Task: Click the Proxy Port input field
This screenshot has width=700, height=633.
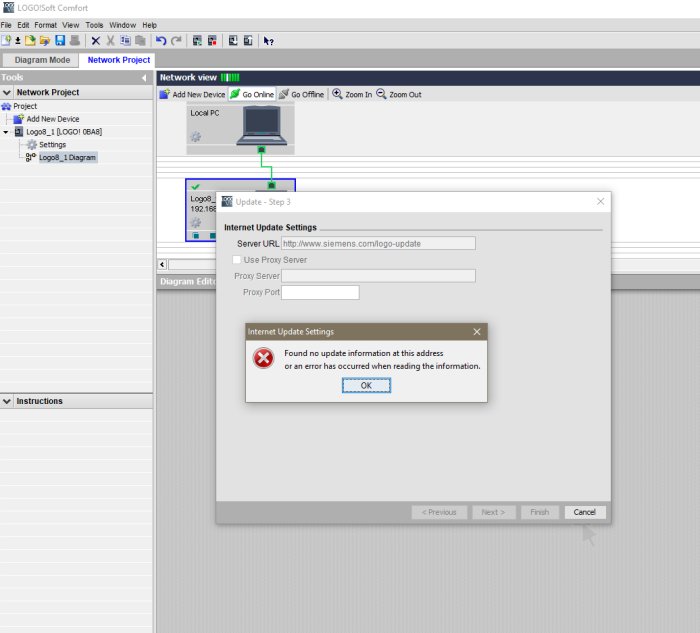Action: pos(320,292)
